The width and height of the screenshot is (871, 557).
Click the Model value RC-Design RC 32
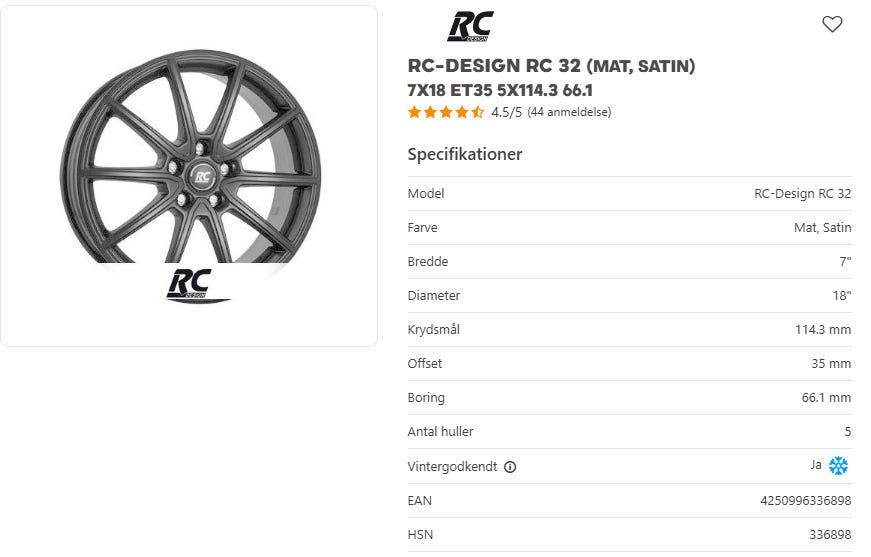802,193
